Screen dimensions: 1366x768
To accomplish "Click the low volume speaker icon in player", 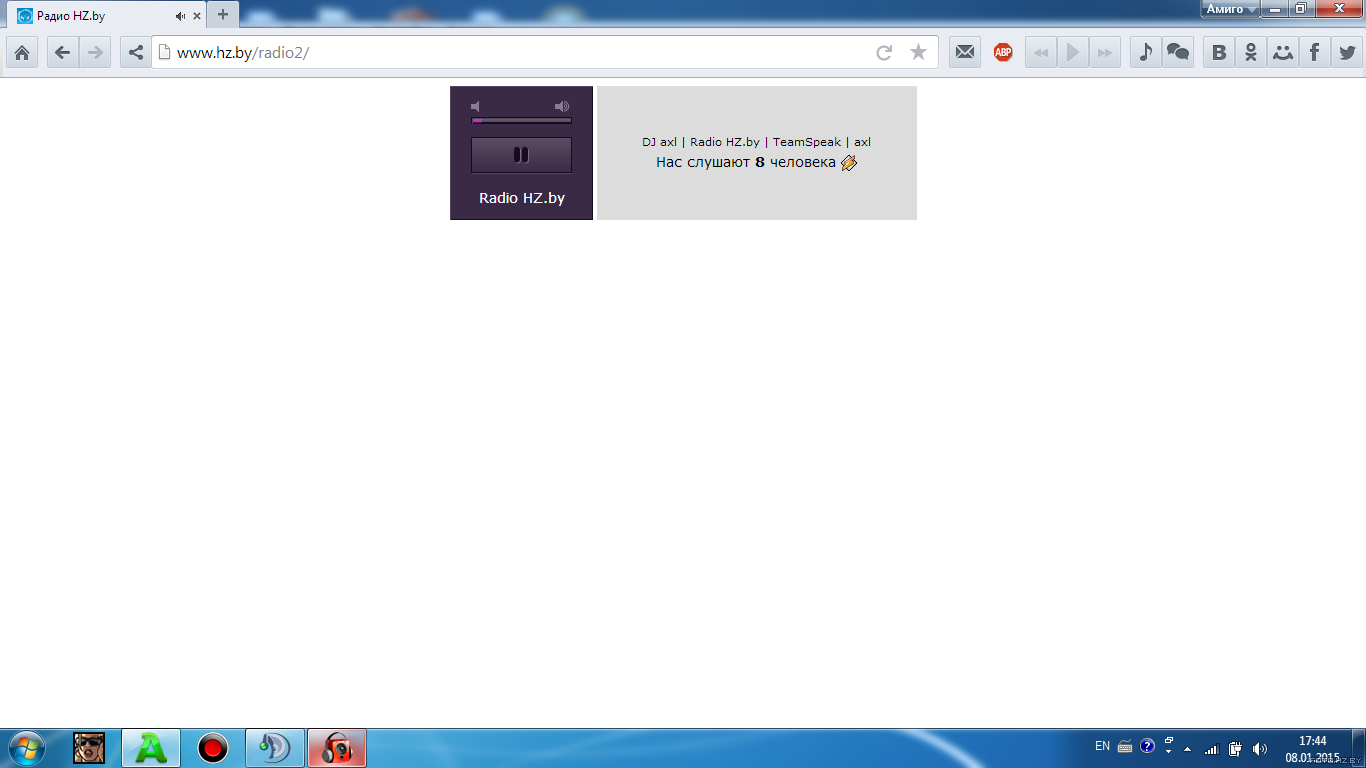I will pos(476,106).
